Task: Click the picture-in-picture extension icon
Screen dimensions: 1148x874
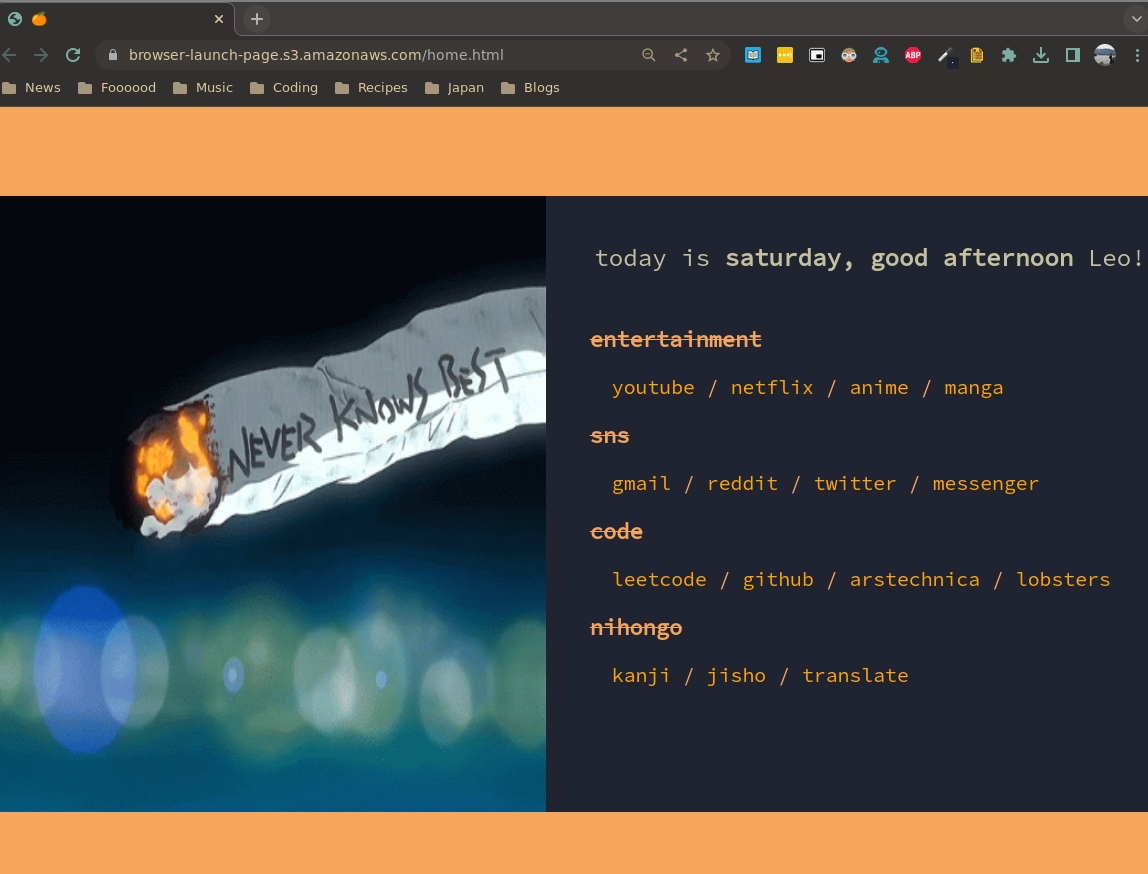Action: pos(817,55)
